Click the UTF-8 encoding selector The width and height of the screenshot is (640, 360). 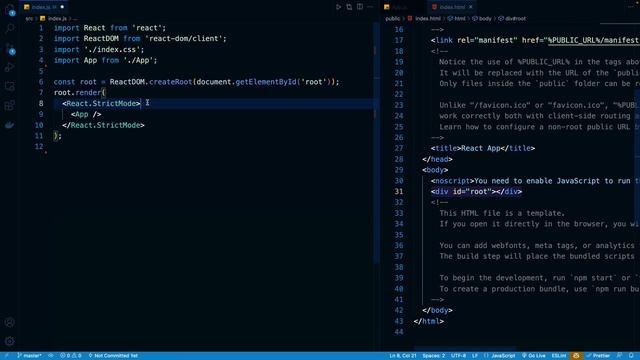[x=459, y=356]
